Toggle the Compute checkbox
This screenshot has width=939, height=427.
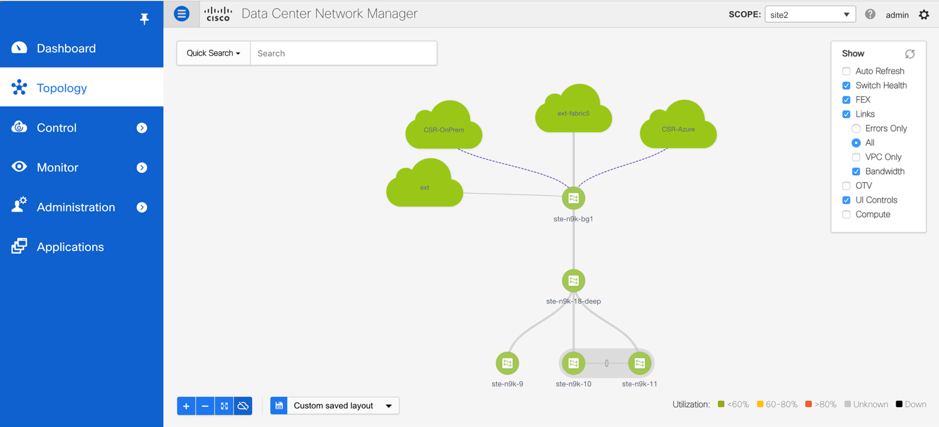846,214
